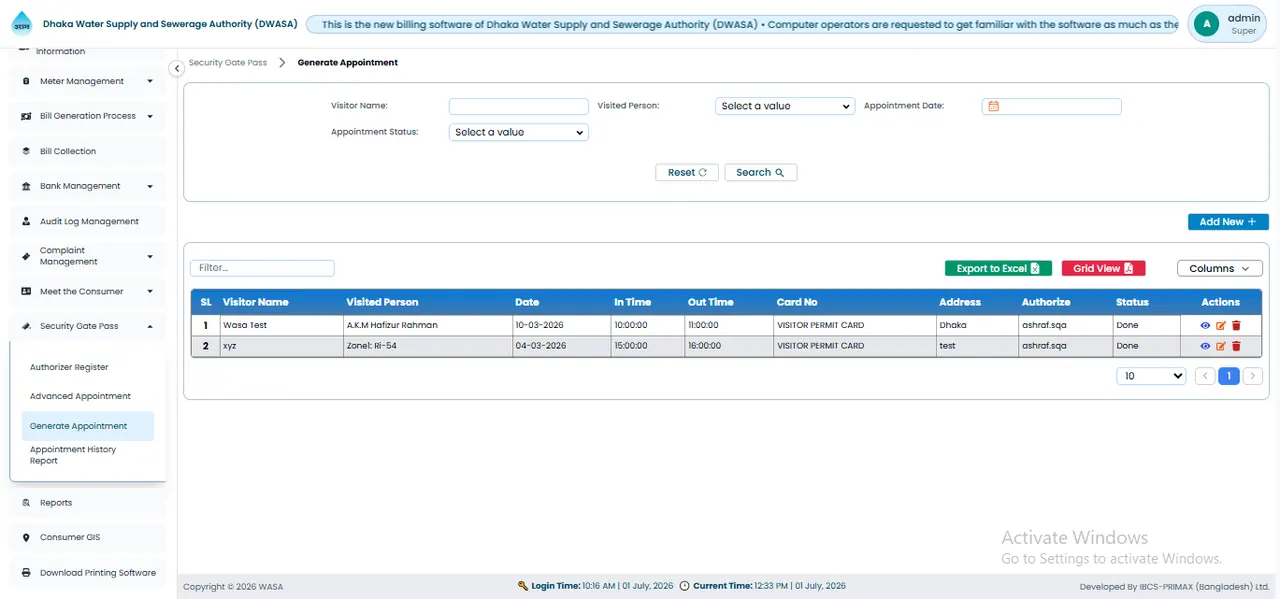View details of Wasa Test appointment
1280x599 pixels.
(1205, 325)
